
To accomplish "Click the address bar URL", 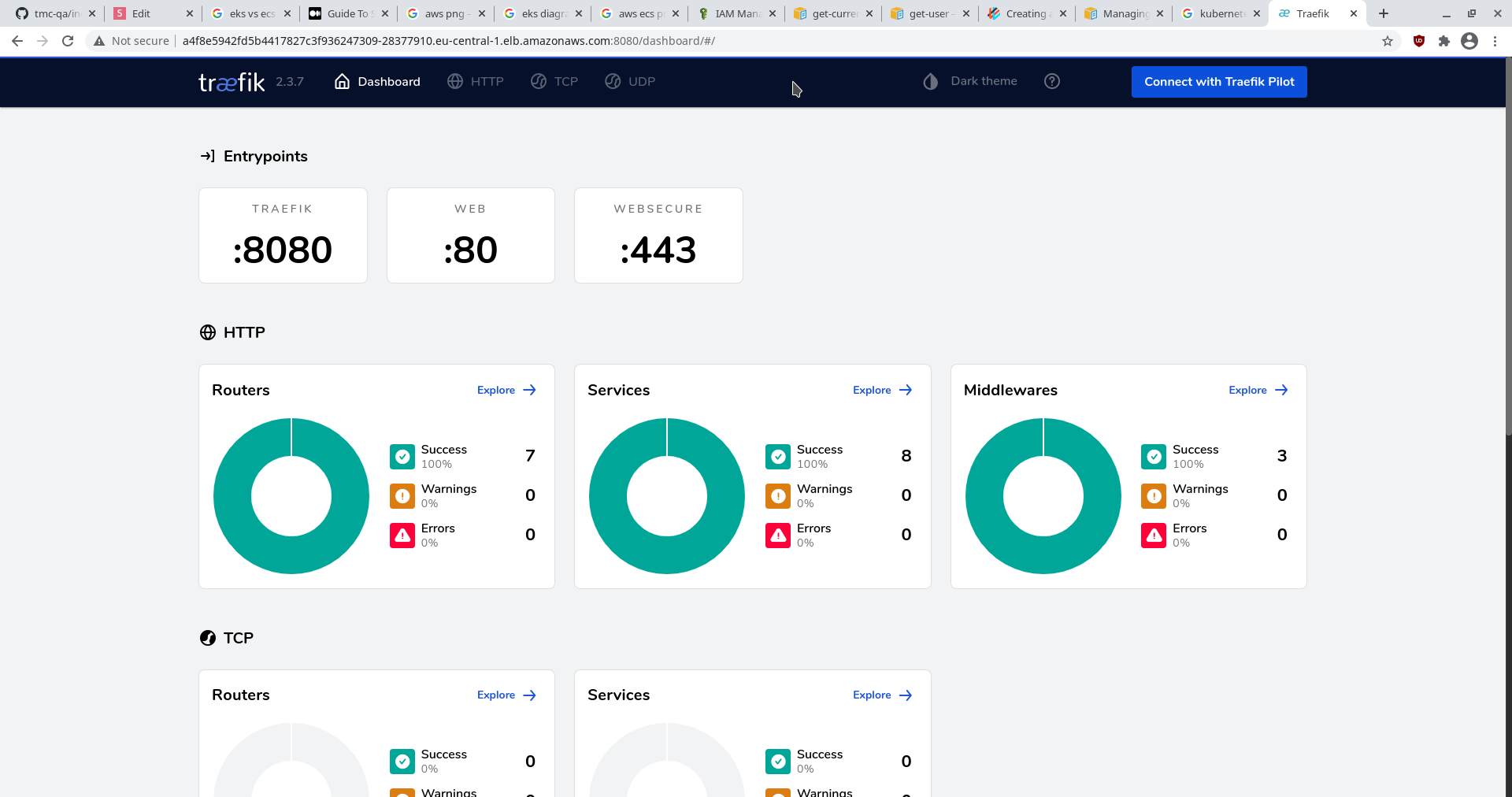I will [x=449, y=41].
